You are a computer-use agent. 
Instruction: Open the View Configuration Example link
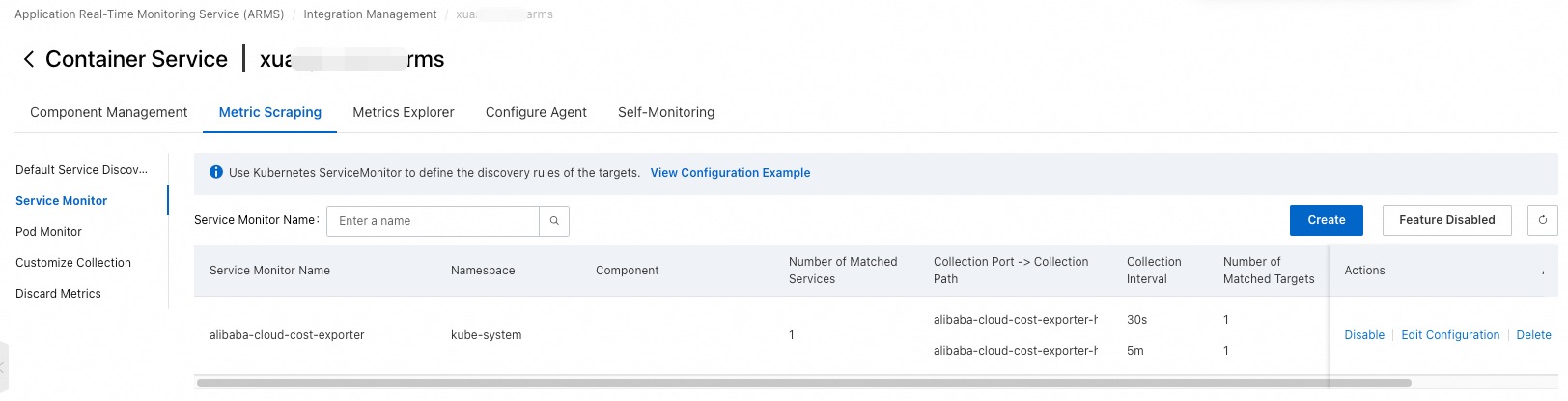pos(730,173)
